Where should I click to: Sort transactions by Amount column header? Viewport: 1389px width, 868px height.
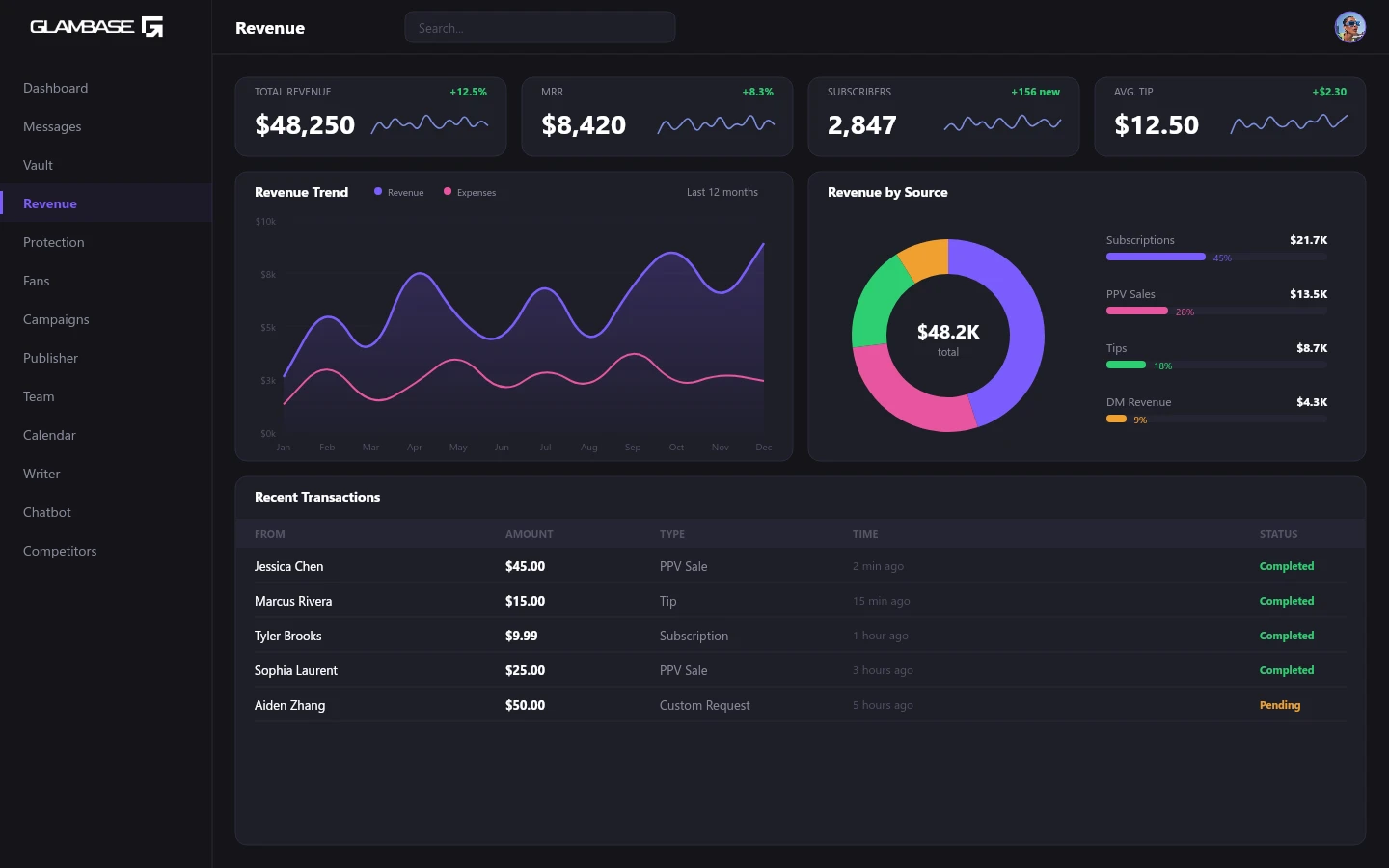tap(530, 534)
